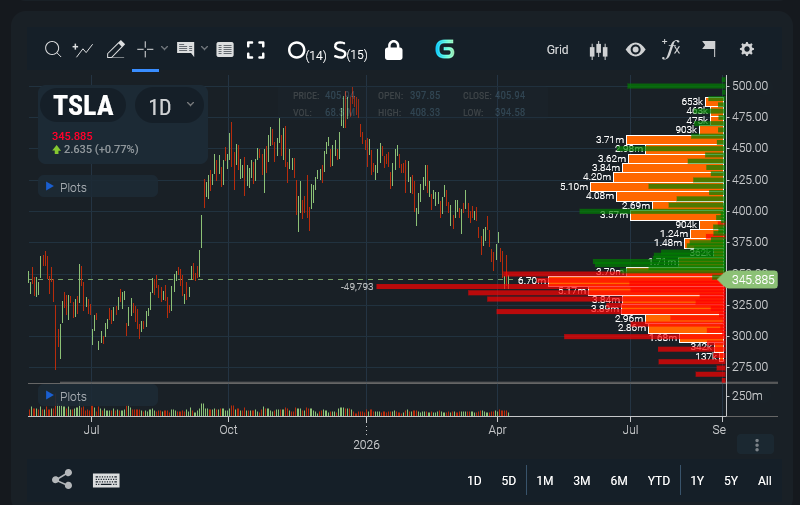800x505 pixels.
Task: Open the add comparison line-chart tool
Action: point(83,49)
